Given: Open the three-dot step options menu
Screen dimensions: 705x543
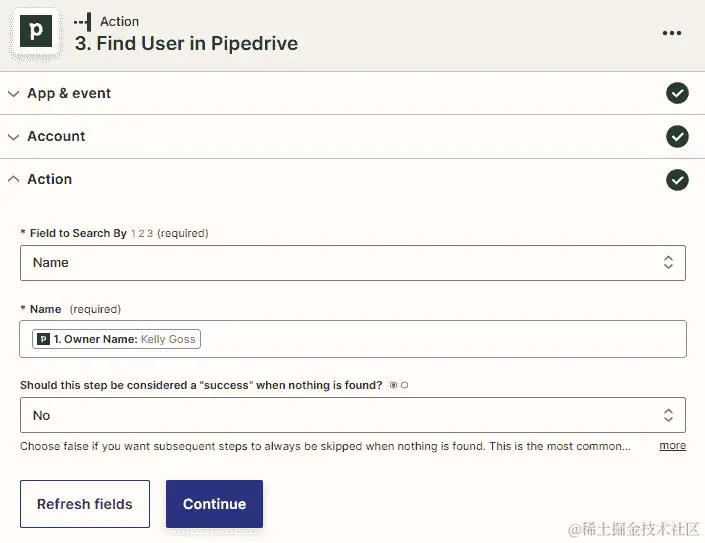Looking at the screenshot, I should tap(672, 33).
